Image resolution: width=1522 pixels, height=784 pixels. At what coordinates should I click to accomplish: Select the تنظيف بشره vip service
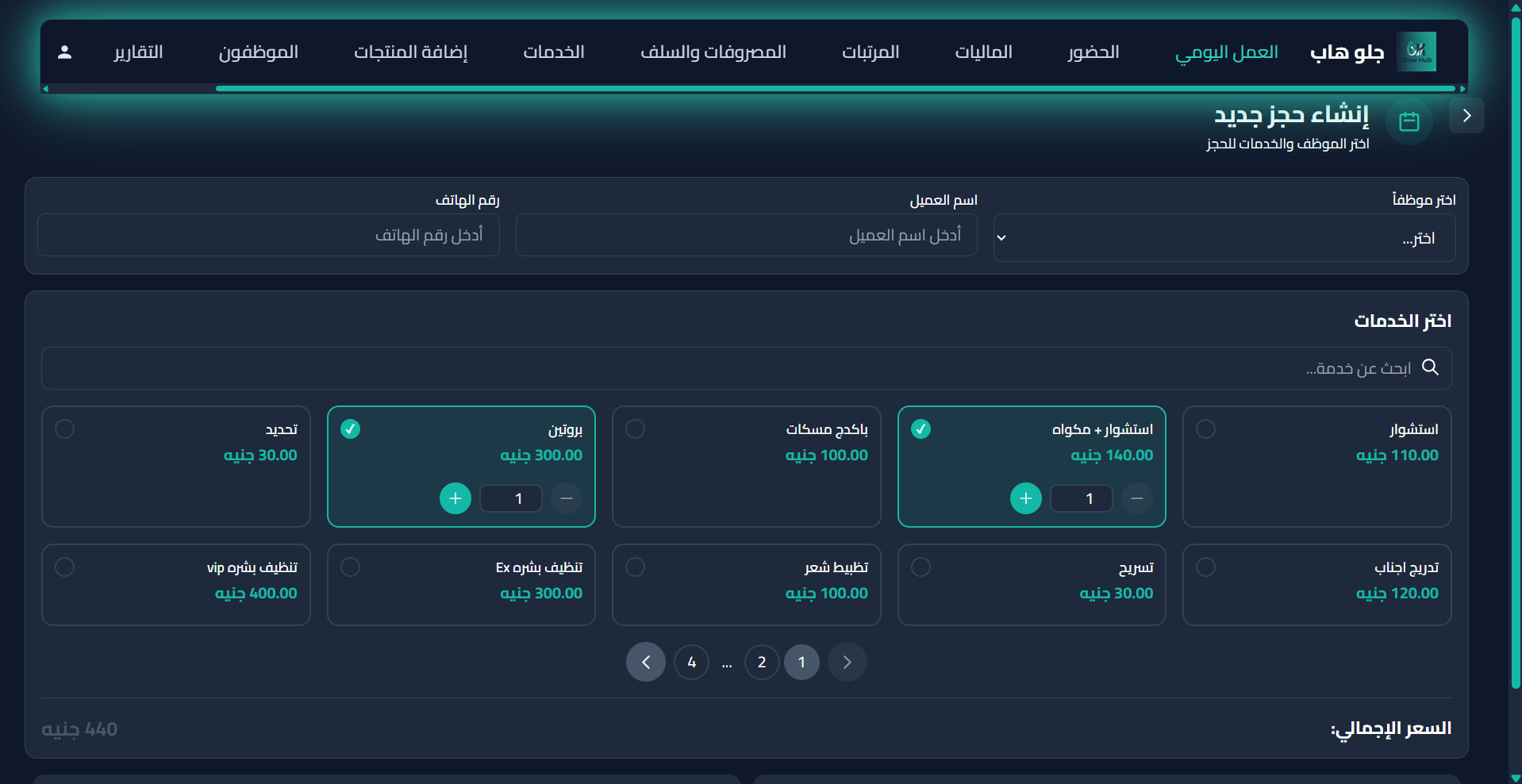(64, 567)
